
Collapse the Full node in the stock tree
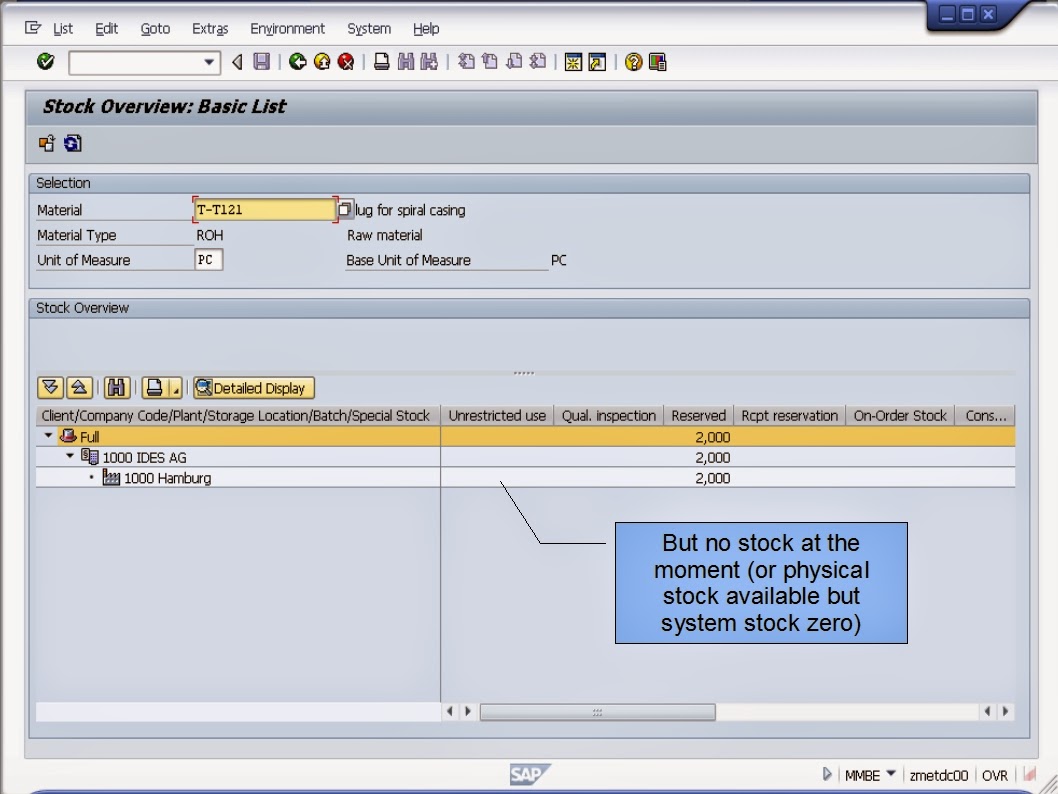48,436
